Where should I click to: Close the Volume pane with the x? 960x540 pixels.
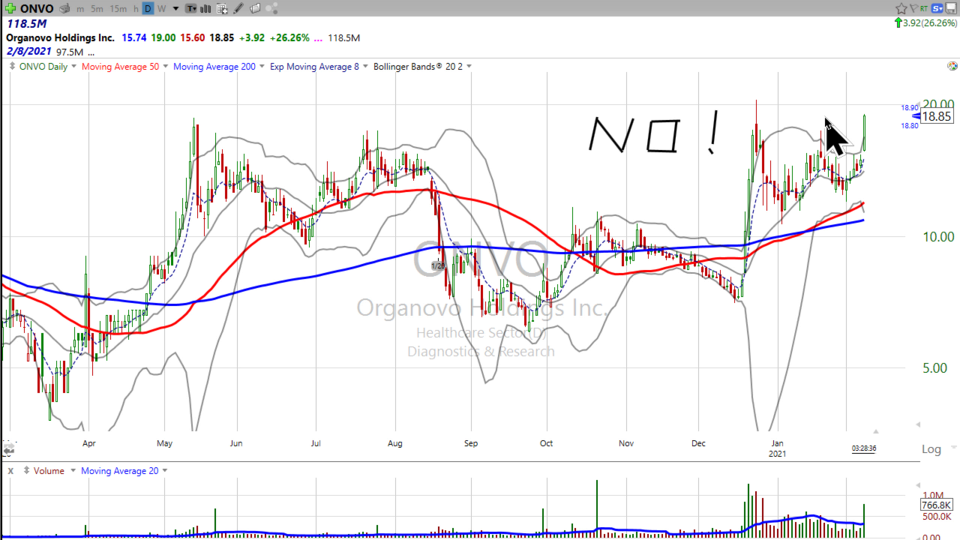tap(10, 471)
